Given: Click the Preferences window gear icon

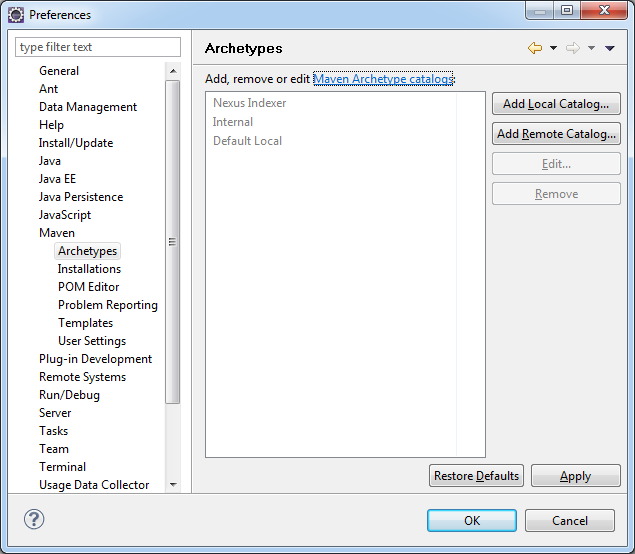Looking at the screenshot, I should [16, 15].
